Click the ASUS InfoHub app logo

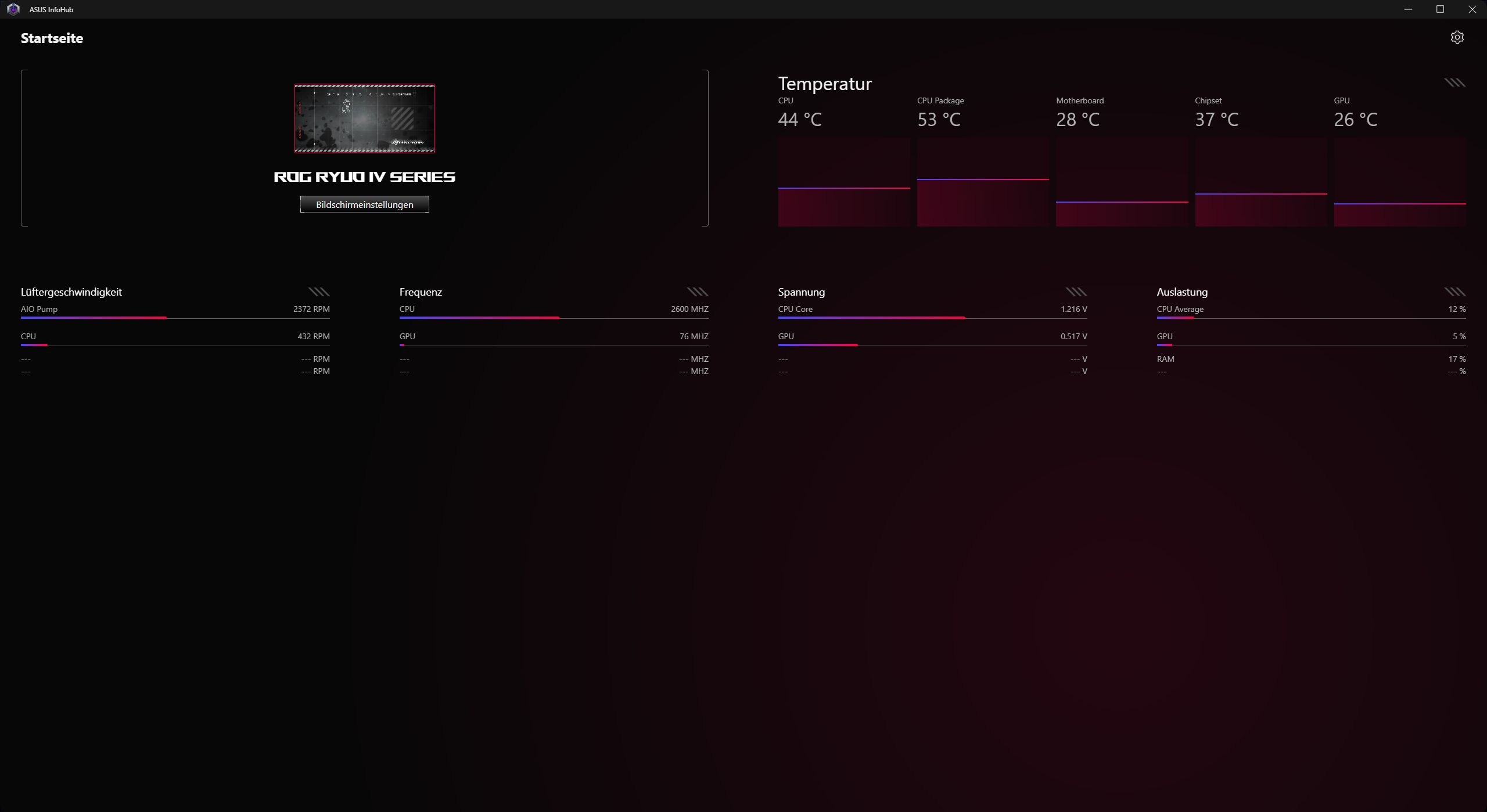pyautogui.click(x=13, y=9)
